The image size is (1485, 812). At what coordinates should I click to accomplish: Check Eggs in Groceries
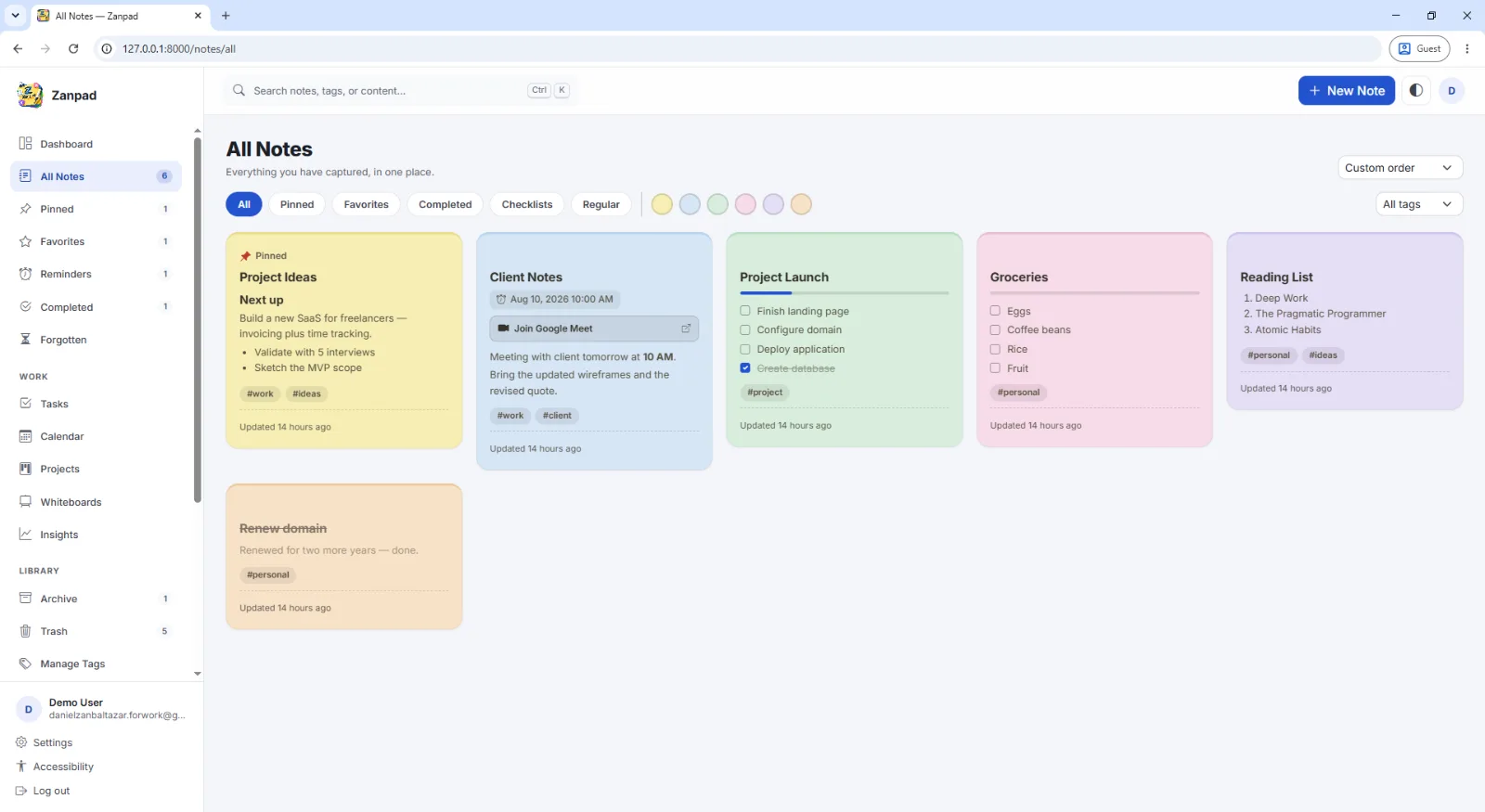click(x=995, y=311)
